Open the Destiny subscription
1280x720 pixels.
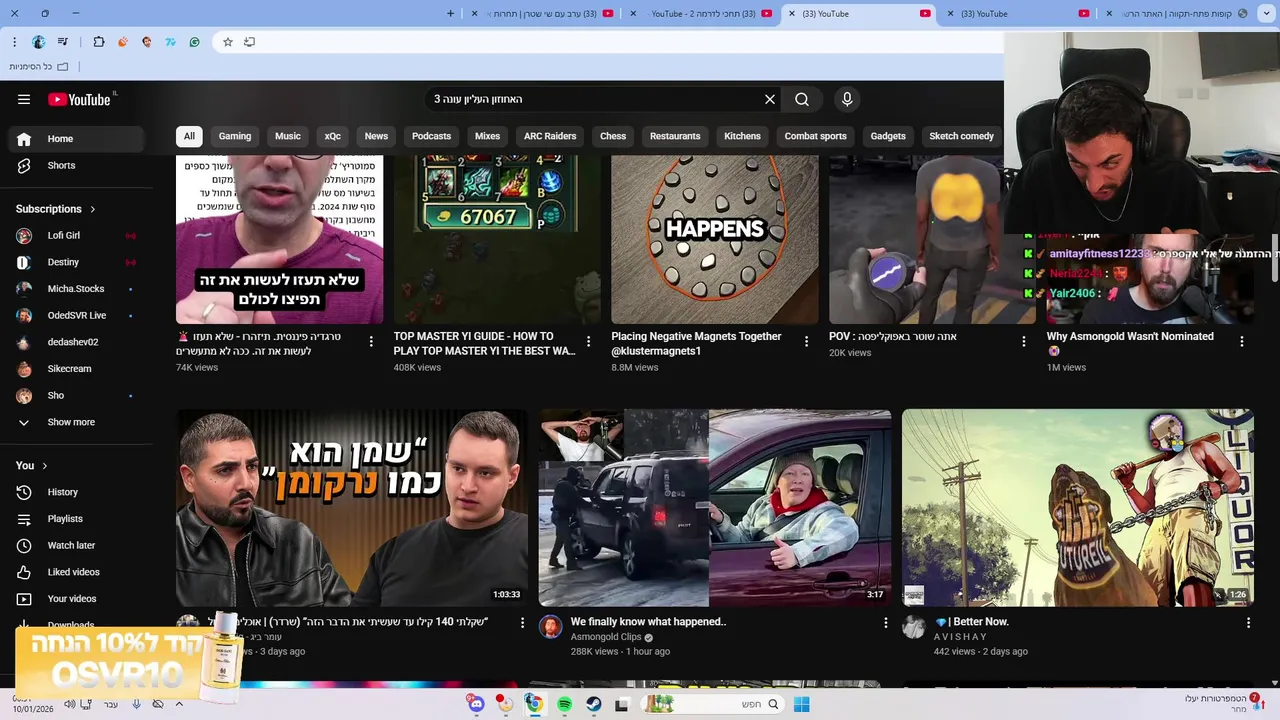77,262
